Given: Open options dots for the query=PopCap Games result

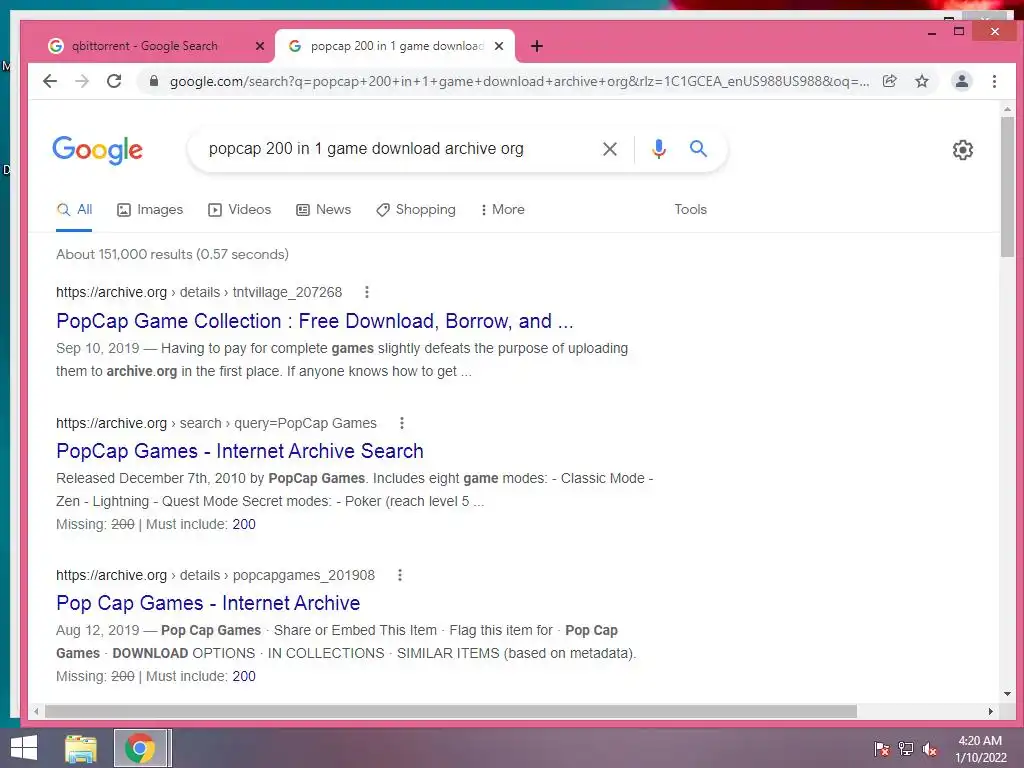Looking at the screenshot, I should pos(402,423).
